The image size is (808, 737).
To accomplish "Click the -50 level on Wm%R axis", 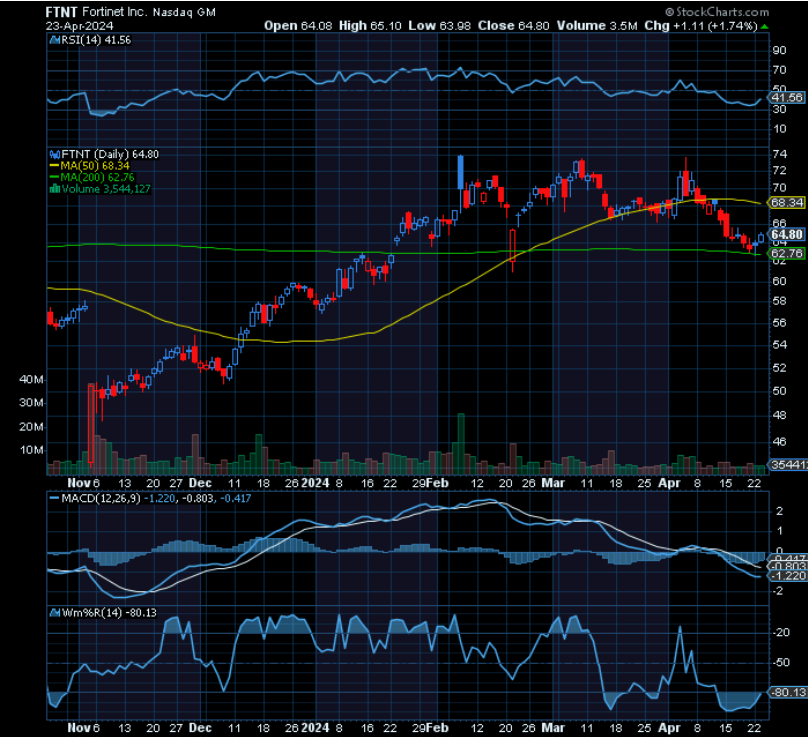I will [x=782, y=662].
